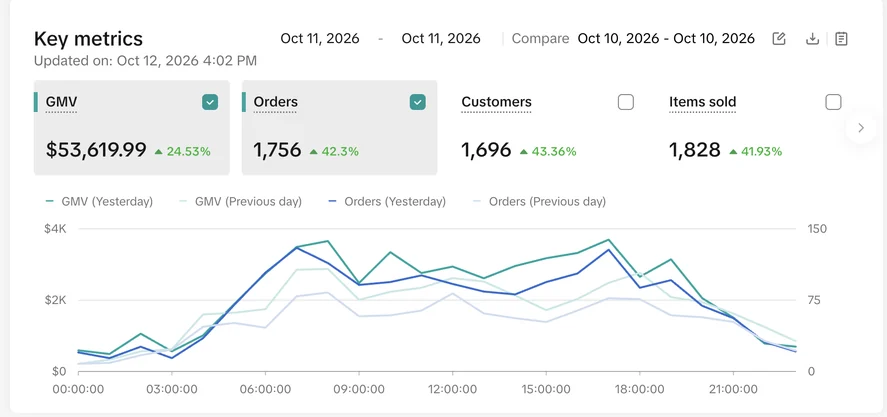Click the 09:00:00 axis label

(359, 389)
